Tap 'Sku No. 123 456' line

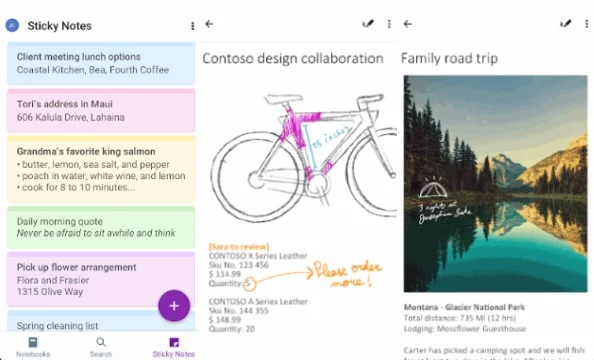click(238, 265)
